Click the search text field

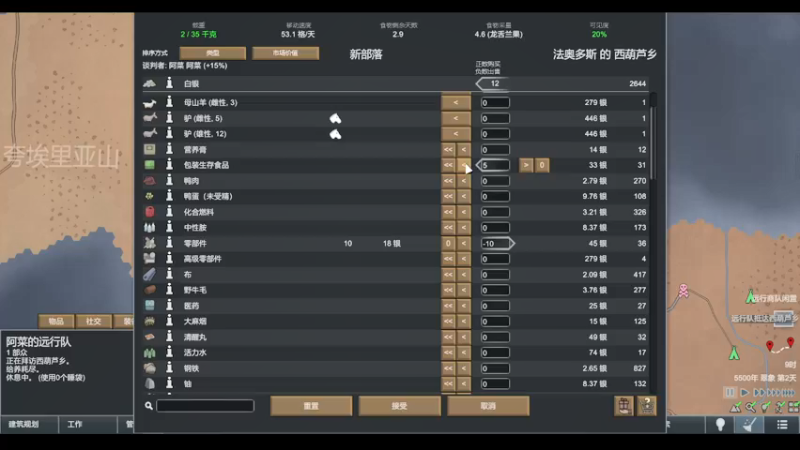[x=205, y=406]
